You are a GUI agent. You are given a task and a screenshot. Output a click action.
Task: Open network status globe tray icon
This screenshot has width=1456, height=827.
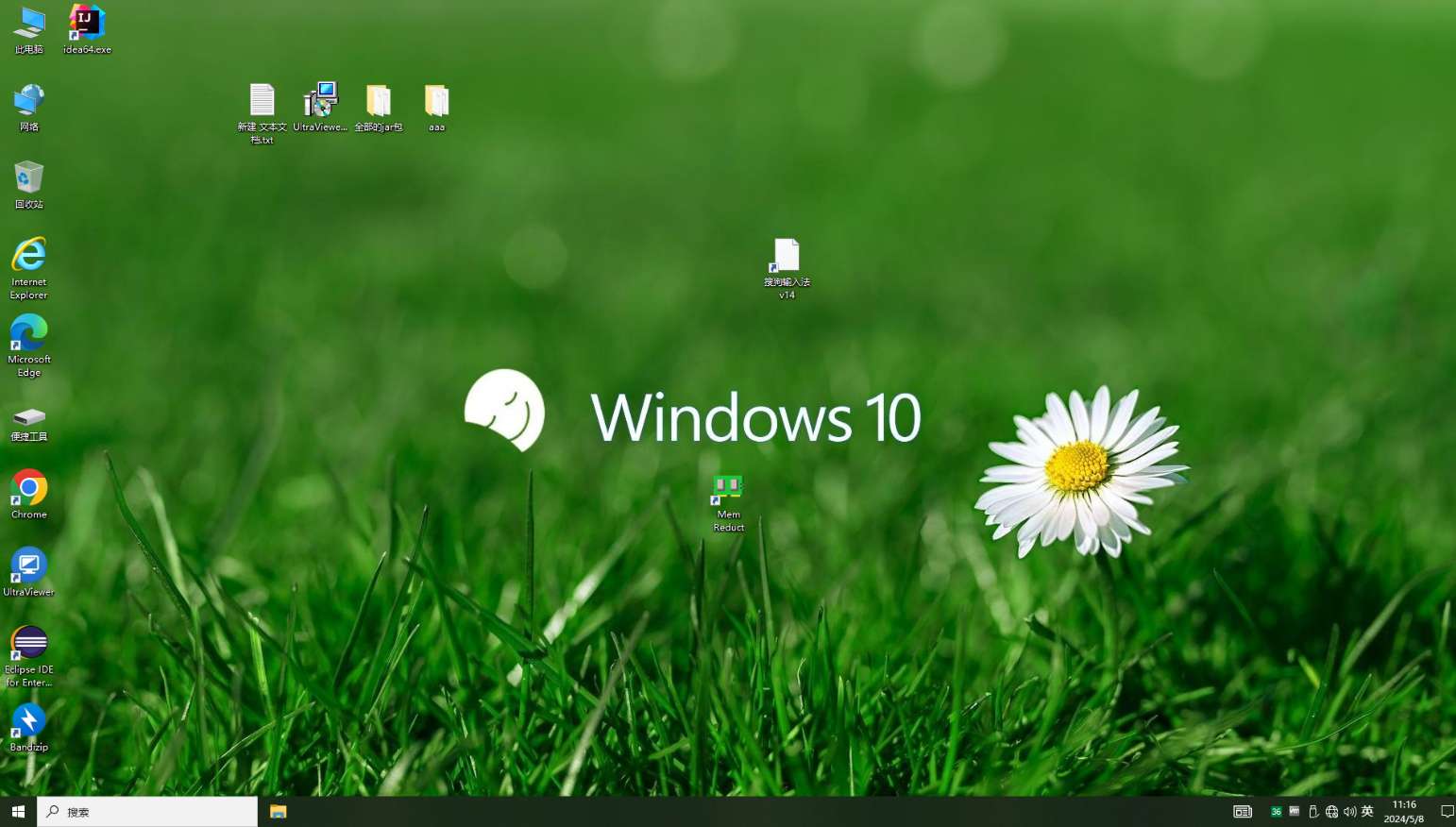coord(1331,812)
